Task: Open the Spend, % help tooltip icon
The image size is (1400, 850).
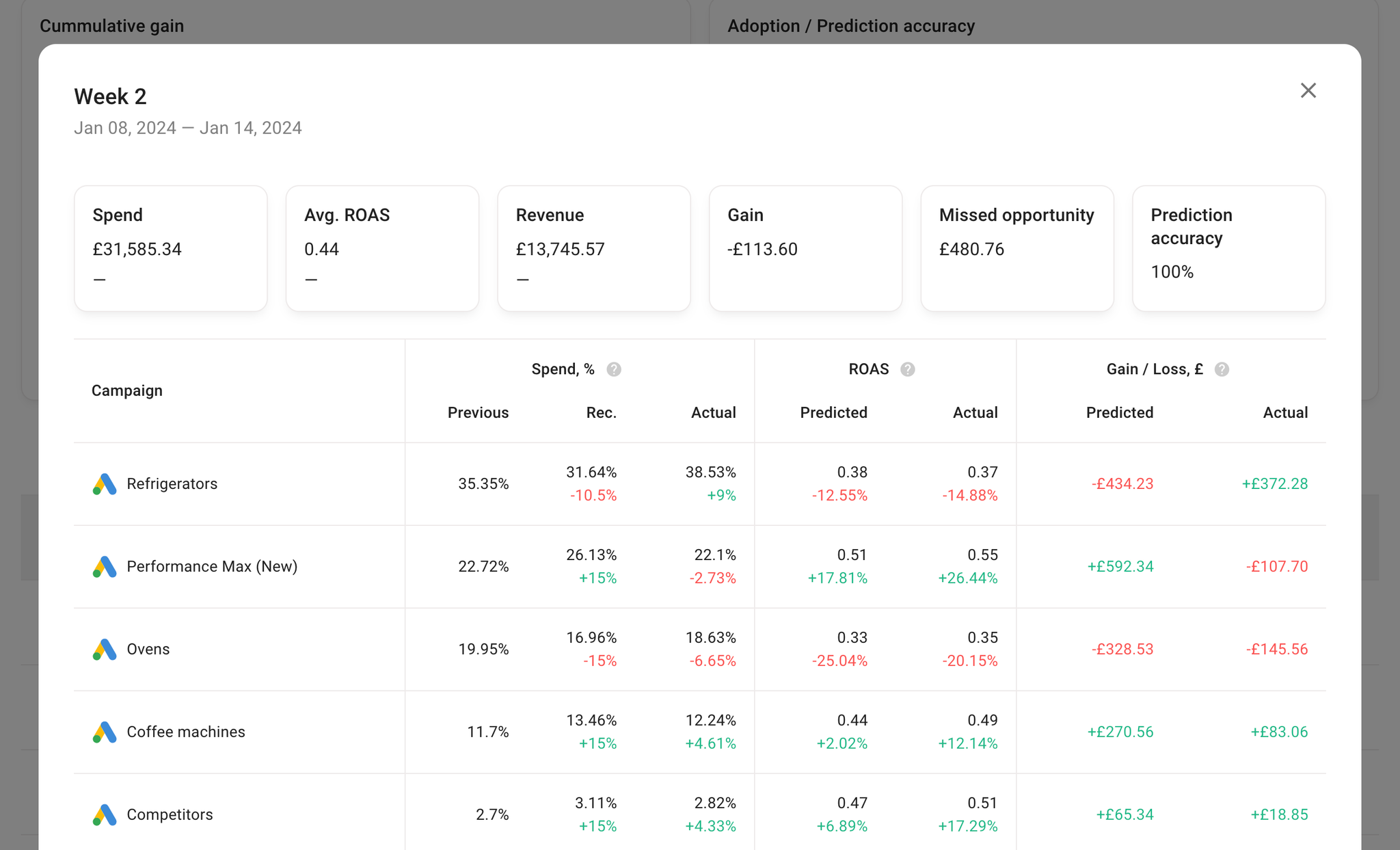Action: [614, 369]
